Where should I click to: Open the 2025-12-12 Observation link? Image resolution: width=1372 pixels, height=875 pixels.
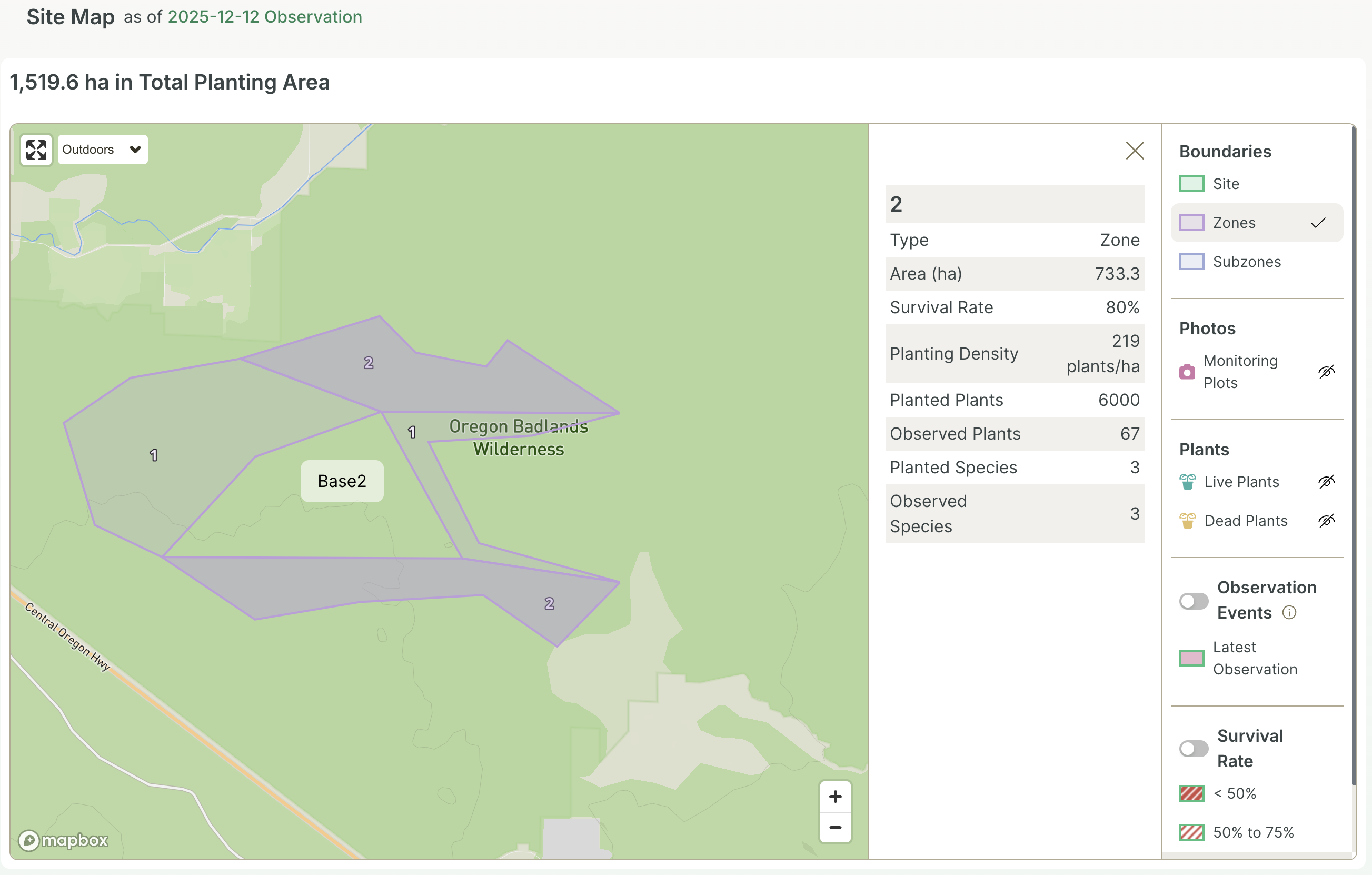pos(264,17)
